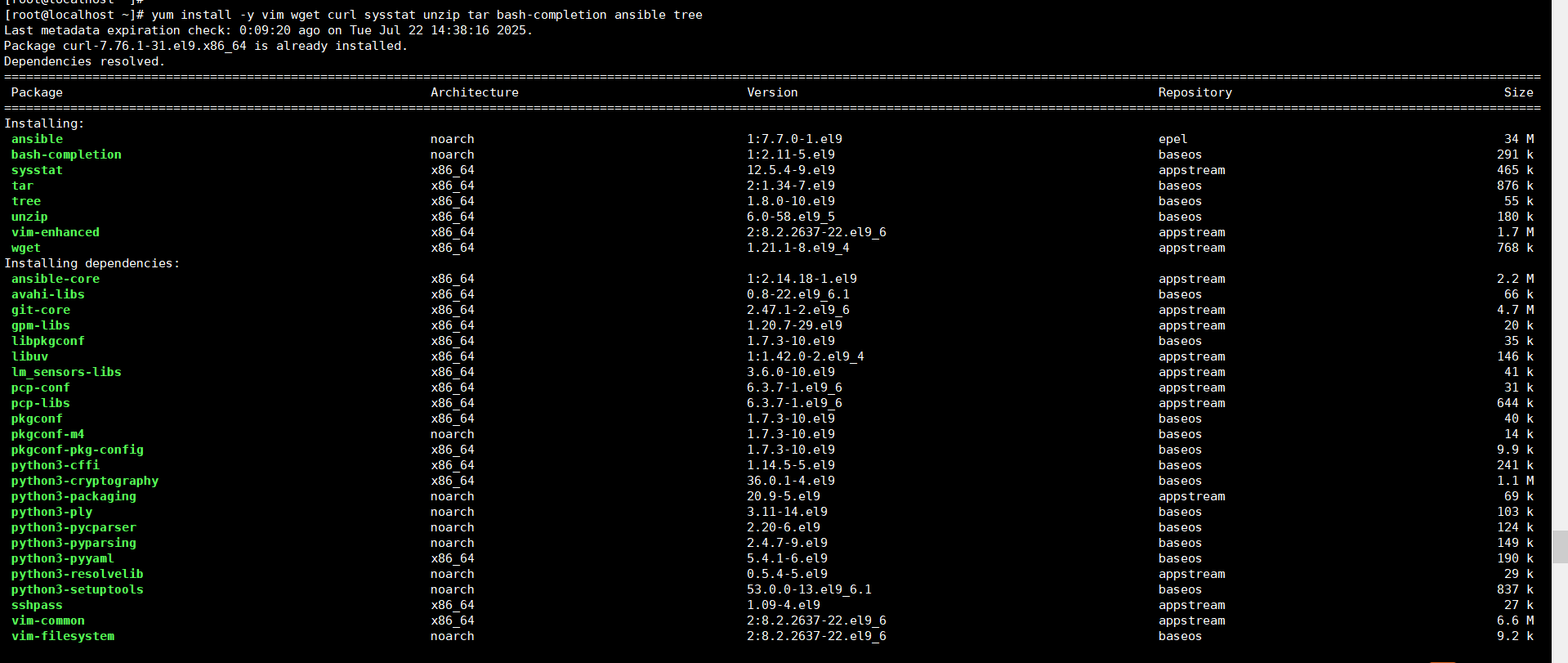Click the 'Version' column header
The width and height of the screenshot is (1568, 663).
772,92
